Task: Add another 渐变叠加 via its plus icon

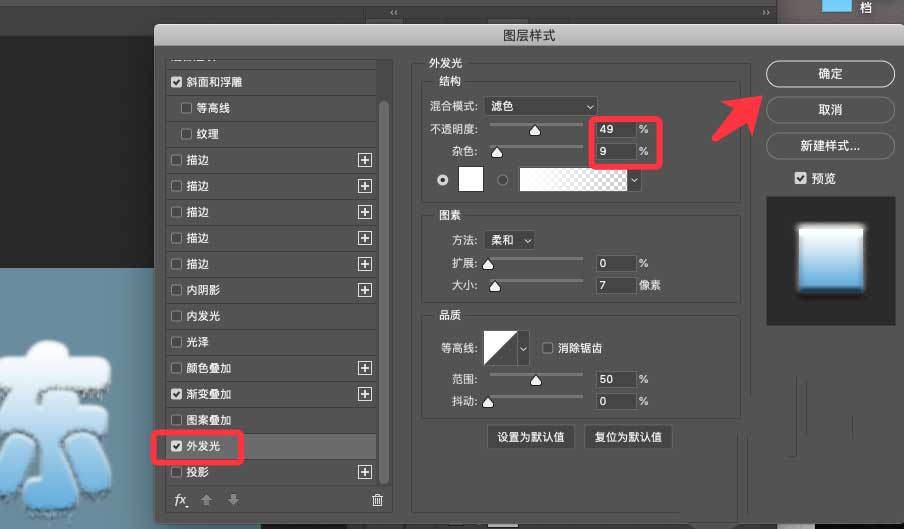Action: (x=364, y=394)
